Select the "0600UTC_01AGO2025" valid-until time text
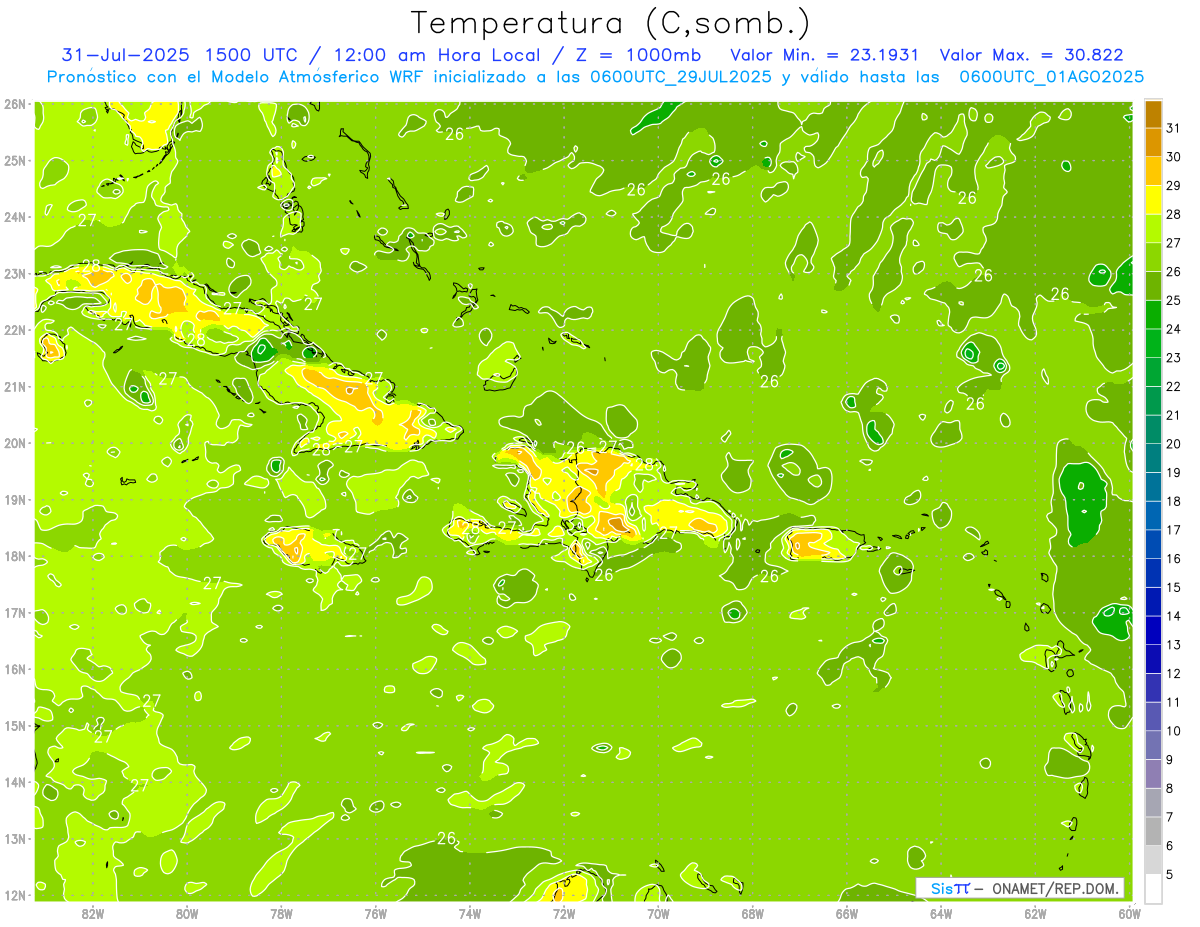Screen dimensions: 1200x927 pyautogui.click(x=1052, y=77)
